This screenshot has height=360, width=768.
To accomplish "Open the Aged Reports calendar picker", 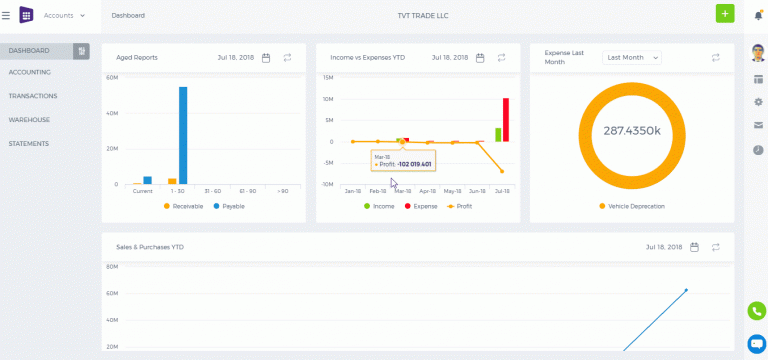I will (x=266, y=58).
